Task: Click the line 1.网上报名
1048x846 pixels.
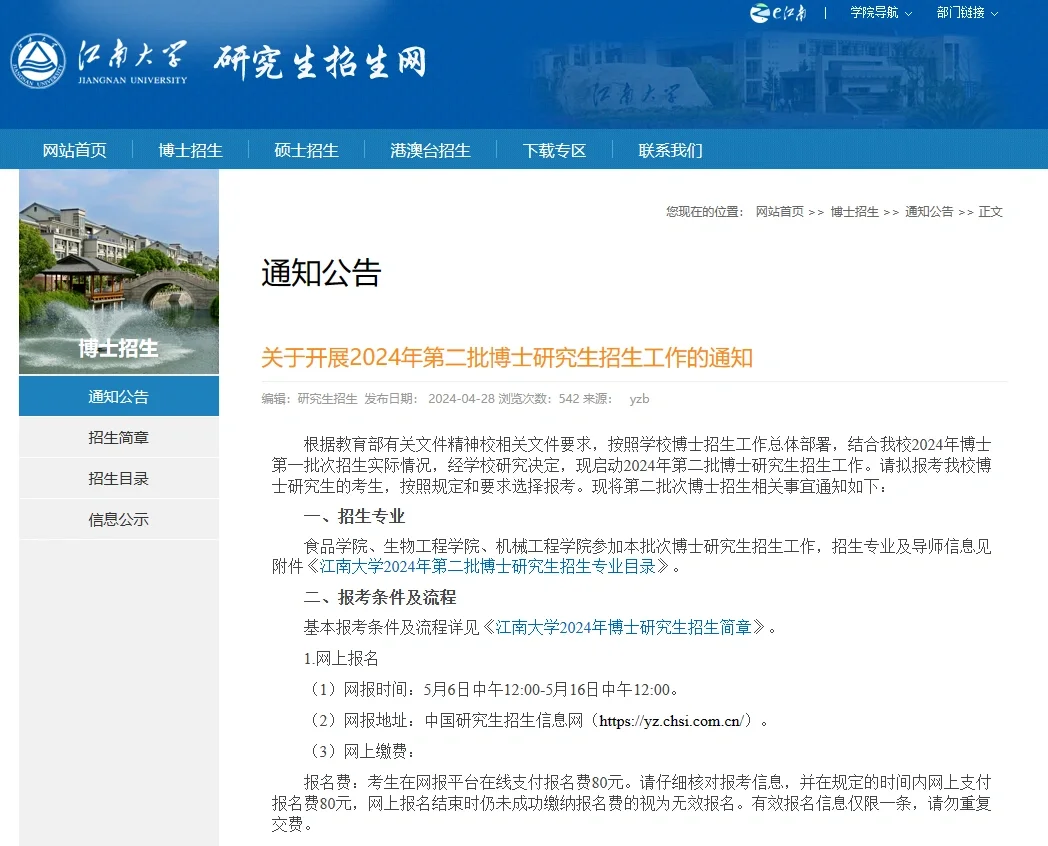Action: [x=341, y=659]
